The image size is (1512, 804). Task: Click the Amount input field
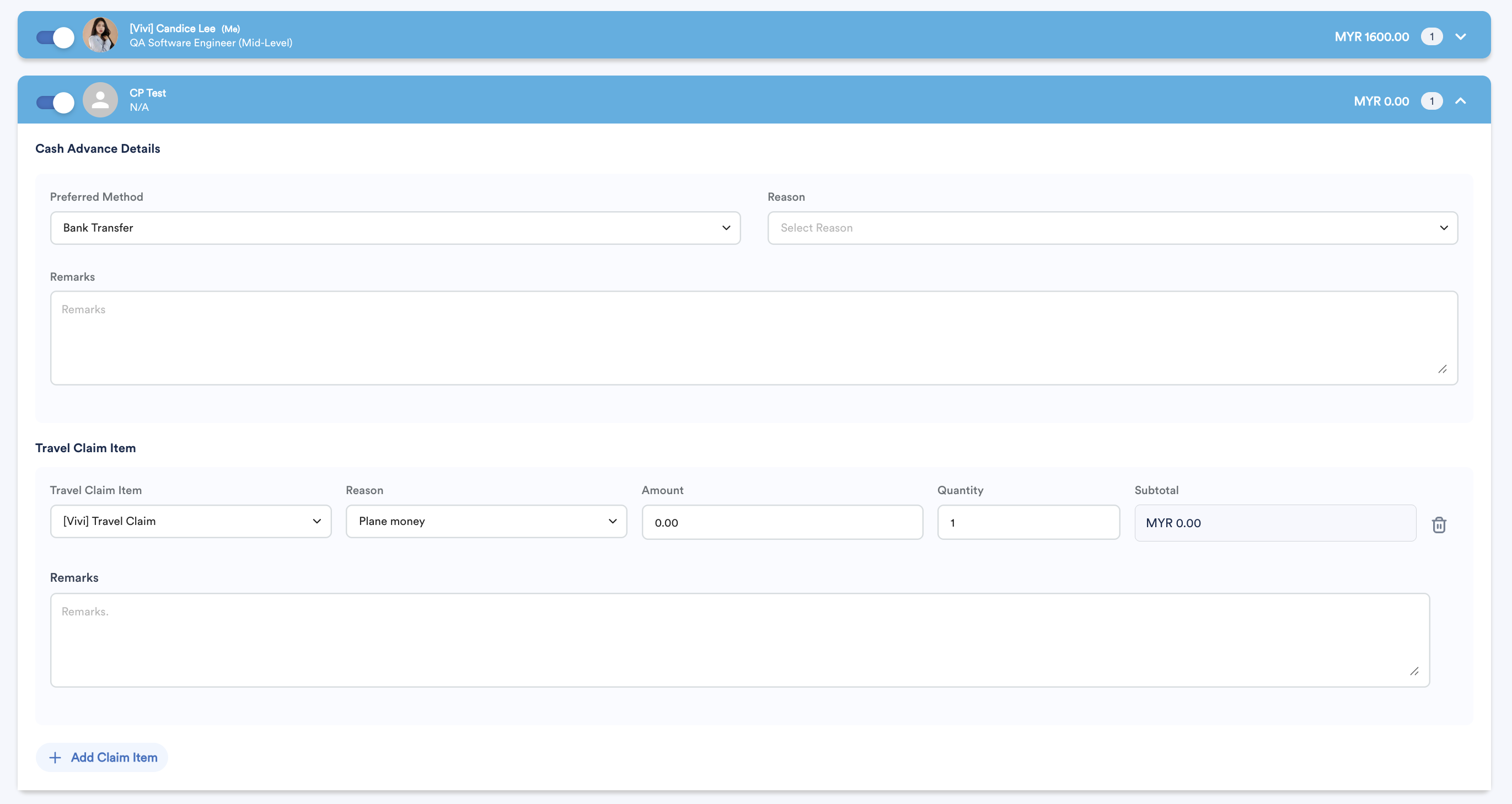tap(782, 522)
